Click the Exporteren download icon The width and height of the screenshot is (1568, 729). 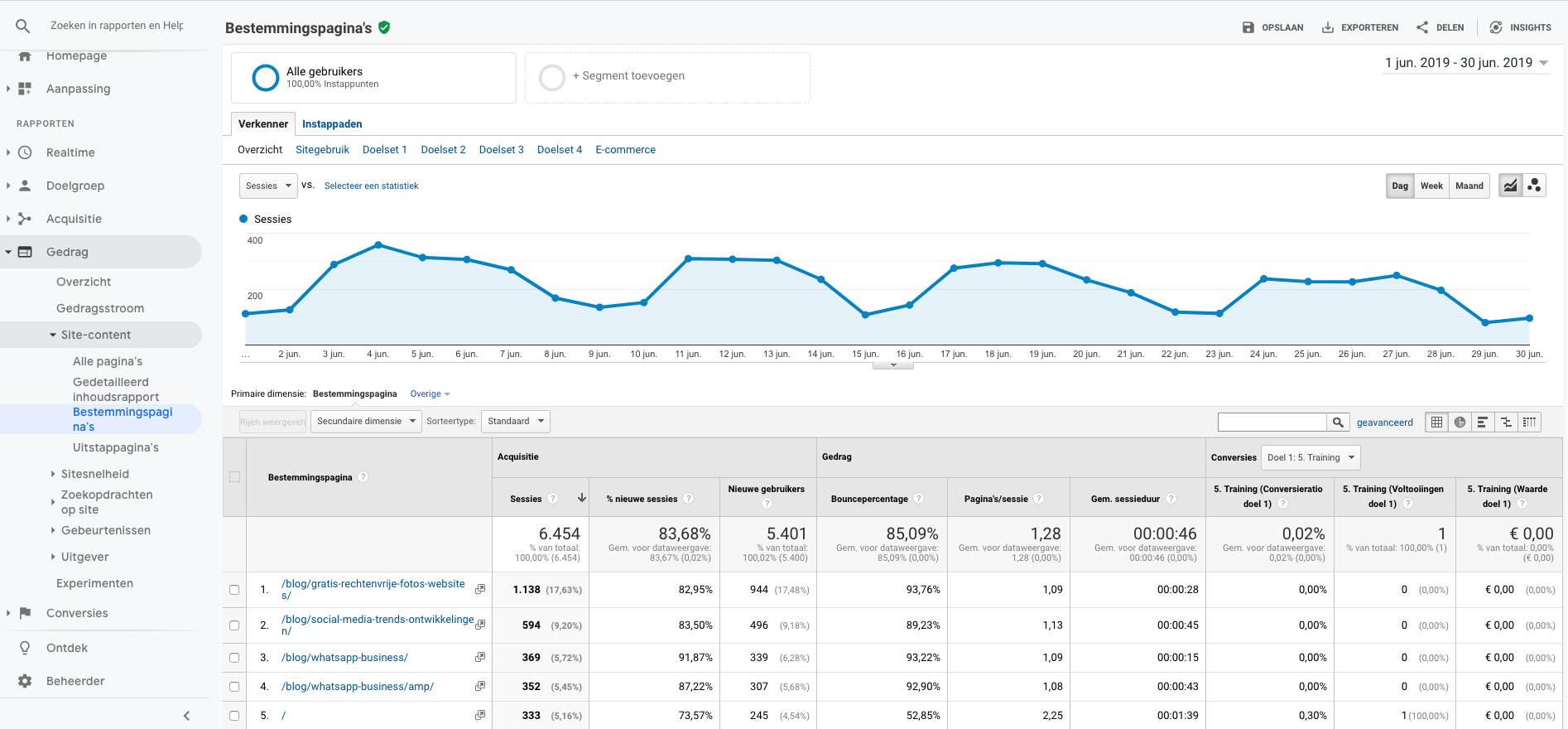pos(1328,27)
